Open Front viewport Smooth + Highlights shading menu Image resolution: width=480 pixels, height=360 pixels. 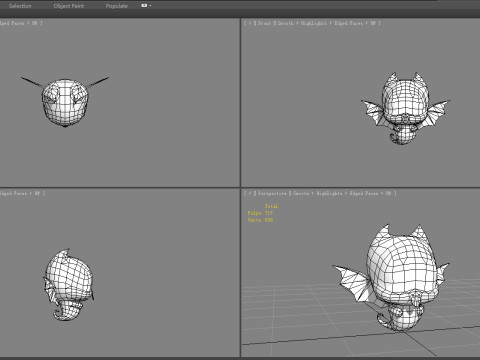point(303,23)
